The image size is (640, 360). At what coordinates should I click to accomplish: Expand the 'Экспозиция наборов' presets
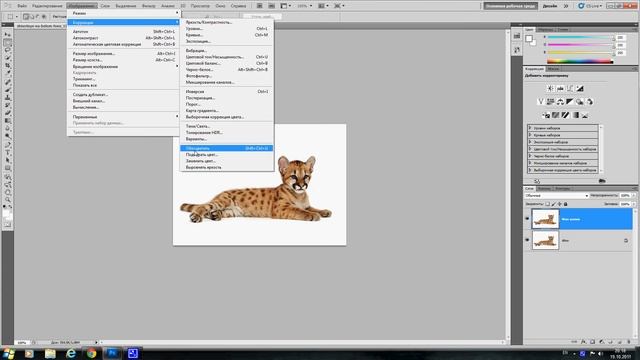click(530, 142)
